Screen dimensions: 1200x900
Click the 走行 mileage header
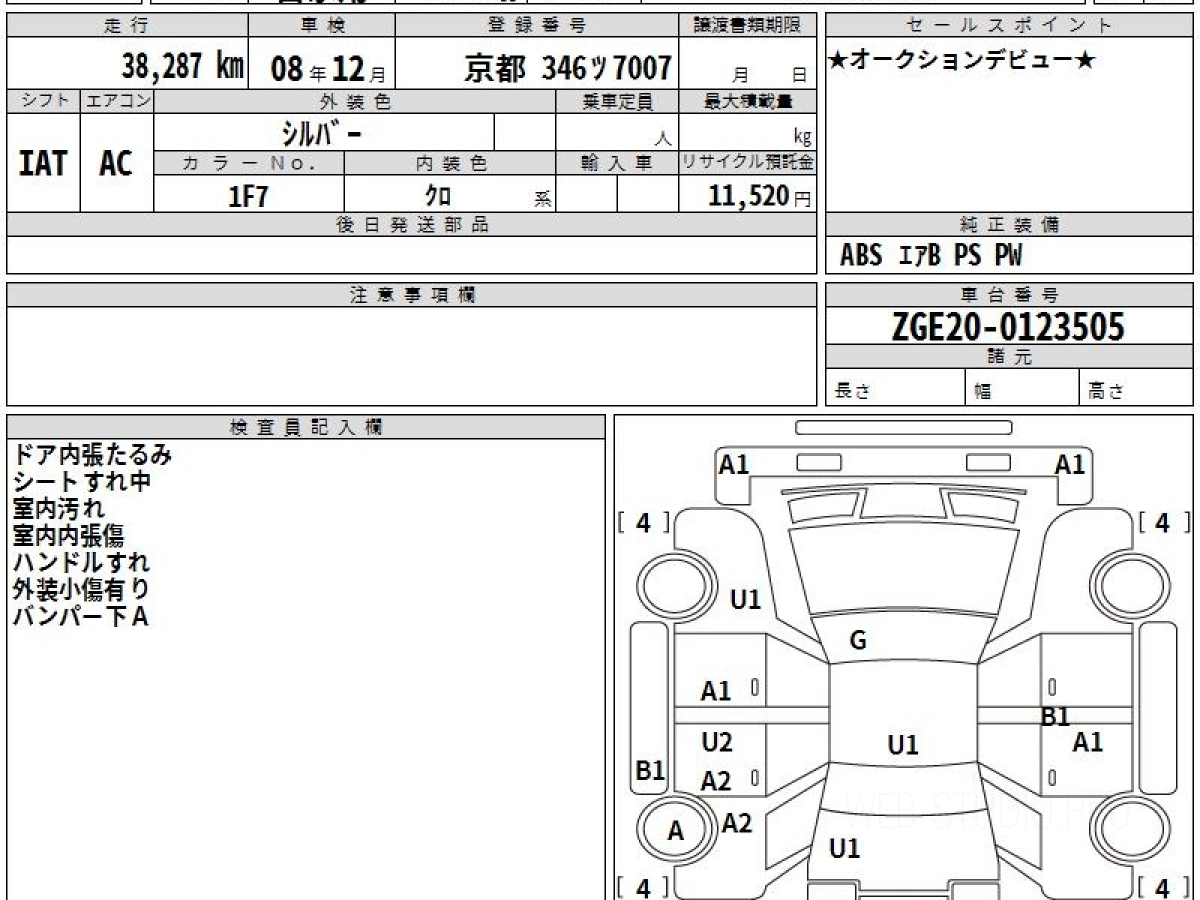point(127,26)
